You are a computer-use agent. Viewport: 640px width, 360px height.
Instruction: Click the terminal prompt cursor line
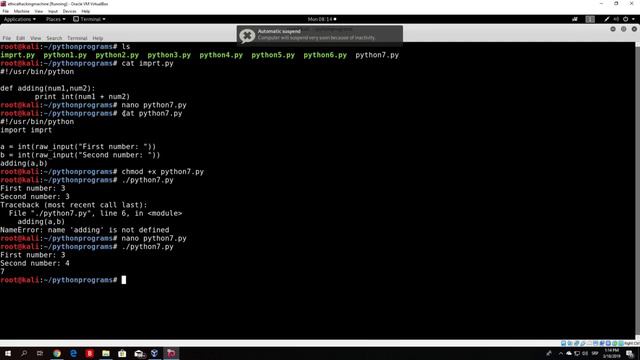coord(63,280)
